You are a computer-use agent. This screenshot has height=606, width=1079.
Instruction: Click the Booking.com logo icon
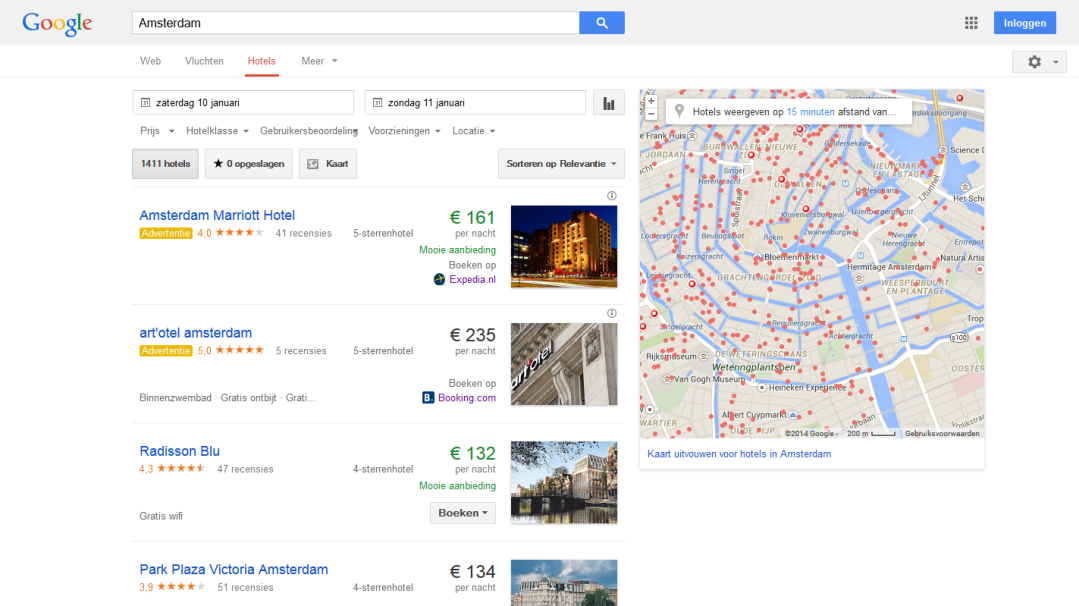click(428, 398)
